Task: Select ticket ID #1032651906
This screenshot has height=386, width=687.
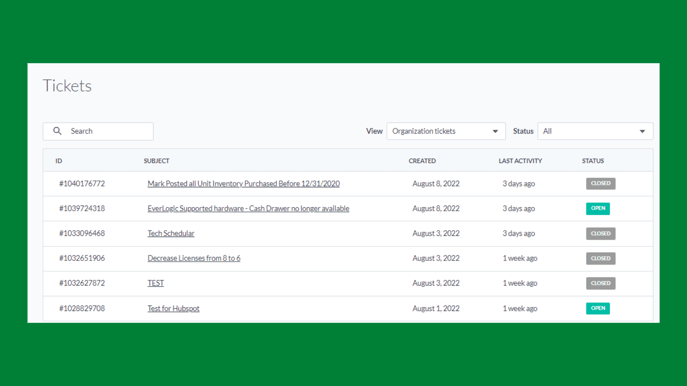Action: (x=82, y=259)
